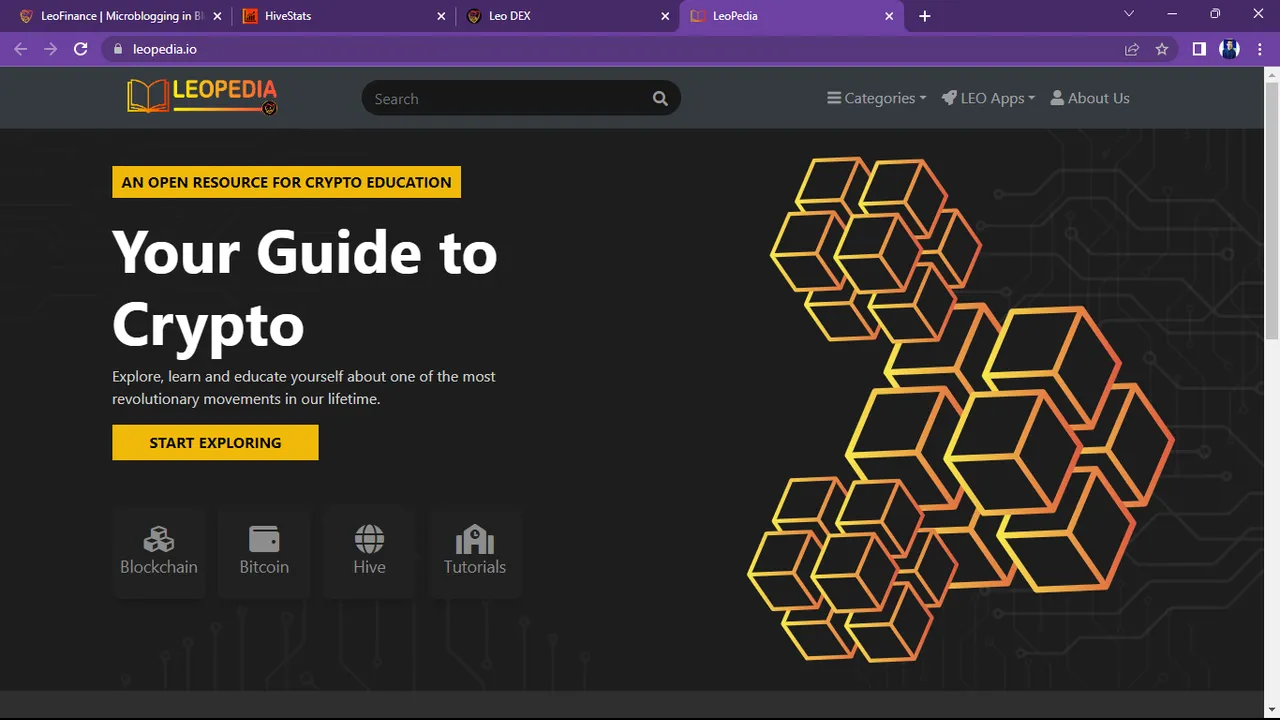Open the browser side panel icon
This screenshot has height=720, width=1280.
[x=1199, y=49]
